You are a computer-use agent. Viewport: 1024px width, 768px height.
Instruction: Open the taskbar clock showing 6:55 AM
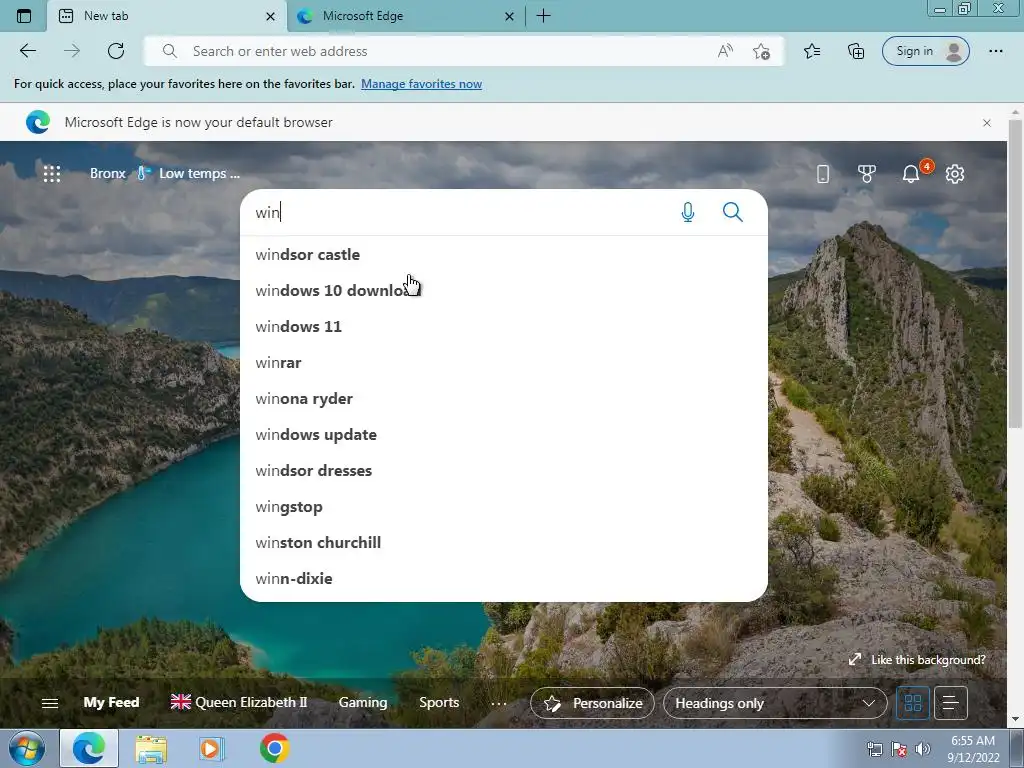pyautogui.click(x=973, y=749)
